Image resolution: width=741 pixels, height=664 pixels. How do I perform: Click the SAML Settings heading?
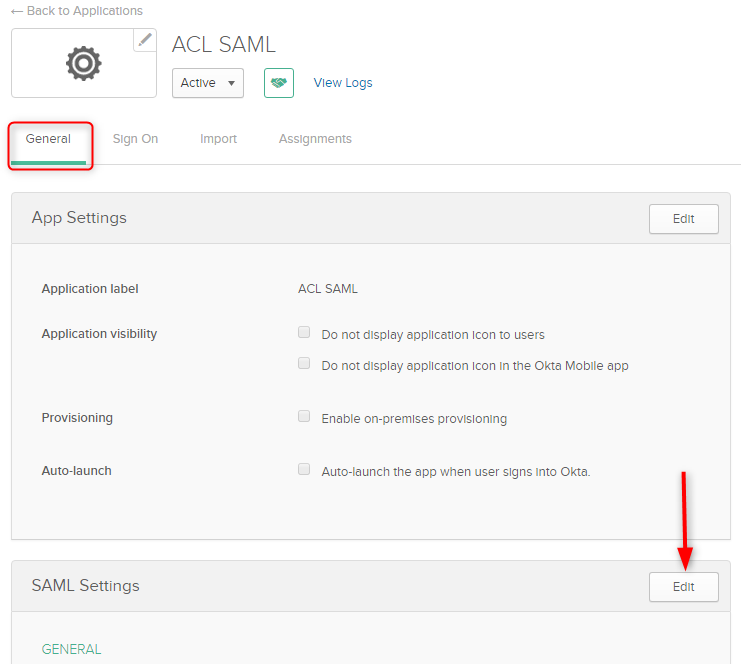tap(86, 586)
